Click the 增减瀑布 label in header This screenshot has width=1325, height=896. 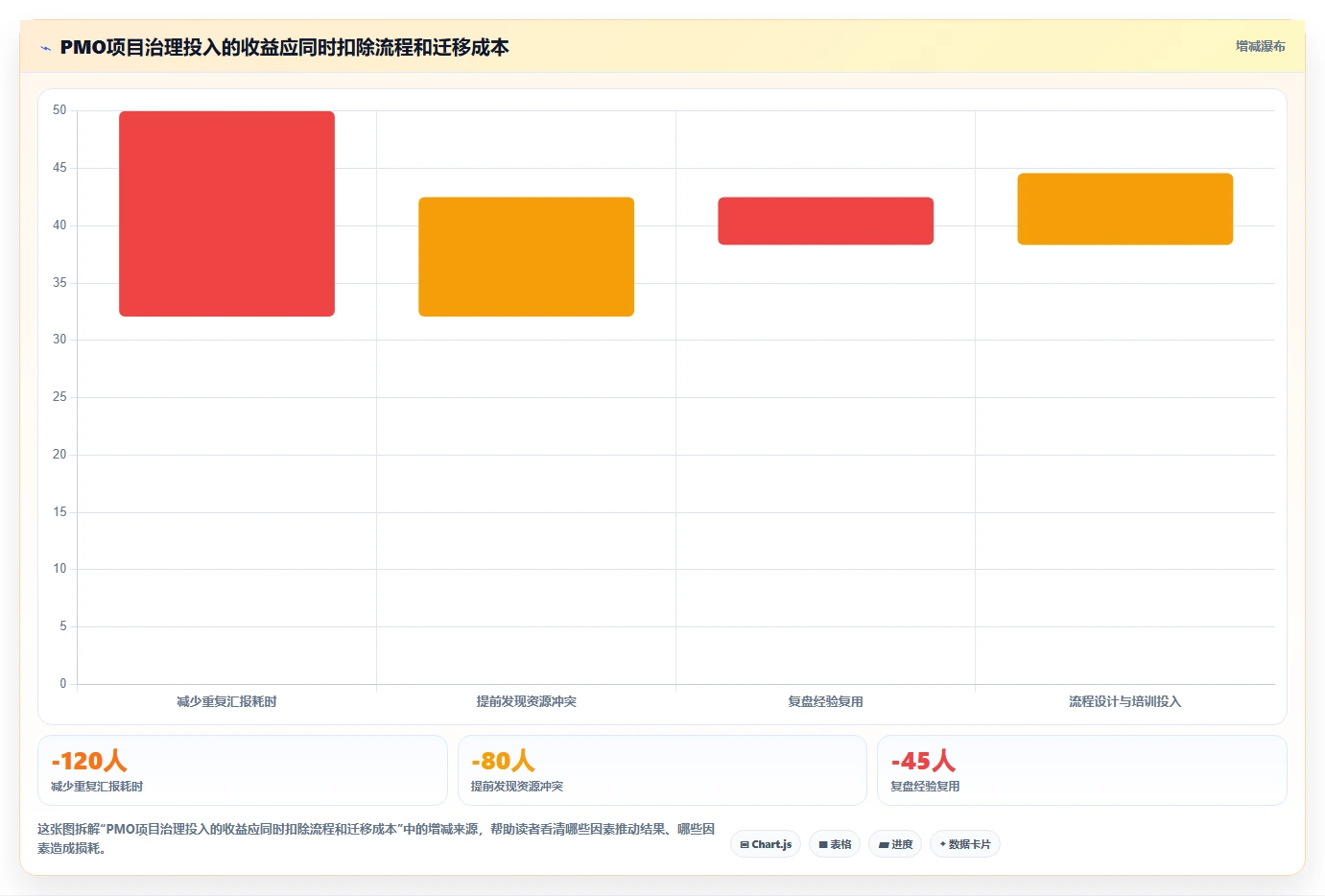pos(1260,46)
